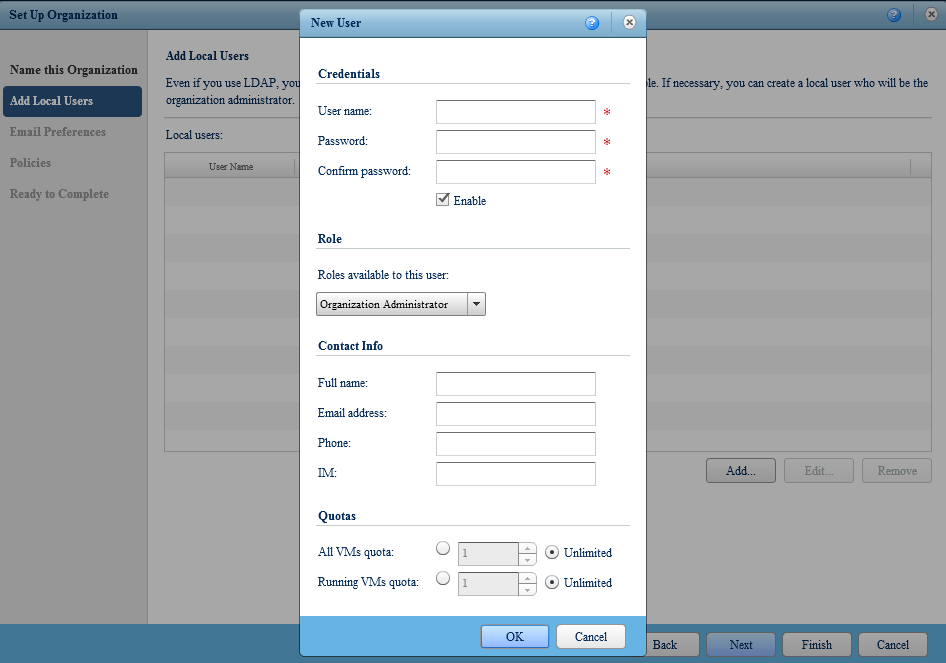Select the Running VMs quota number radio button

click(x=443, y=579)
